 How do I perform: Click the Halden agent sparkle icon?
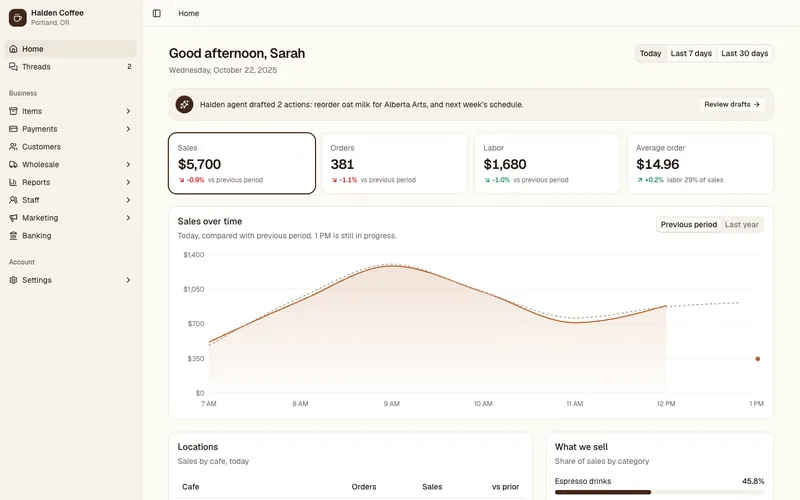click(184, 105)
